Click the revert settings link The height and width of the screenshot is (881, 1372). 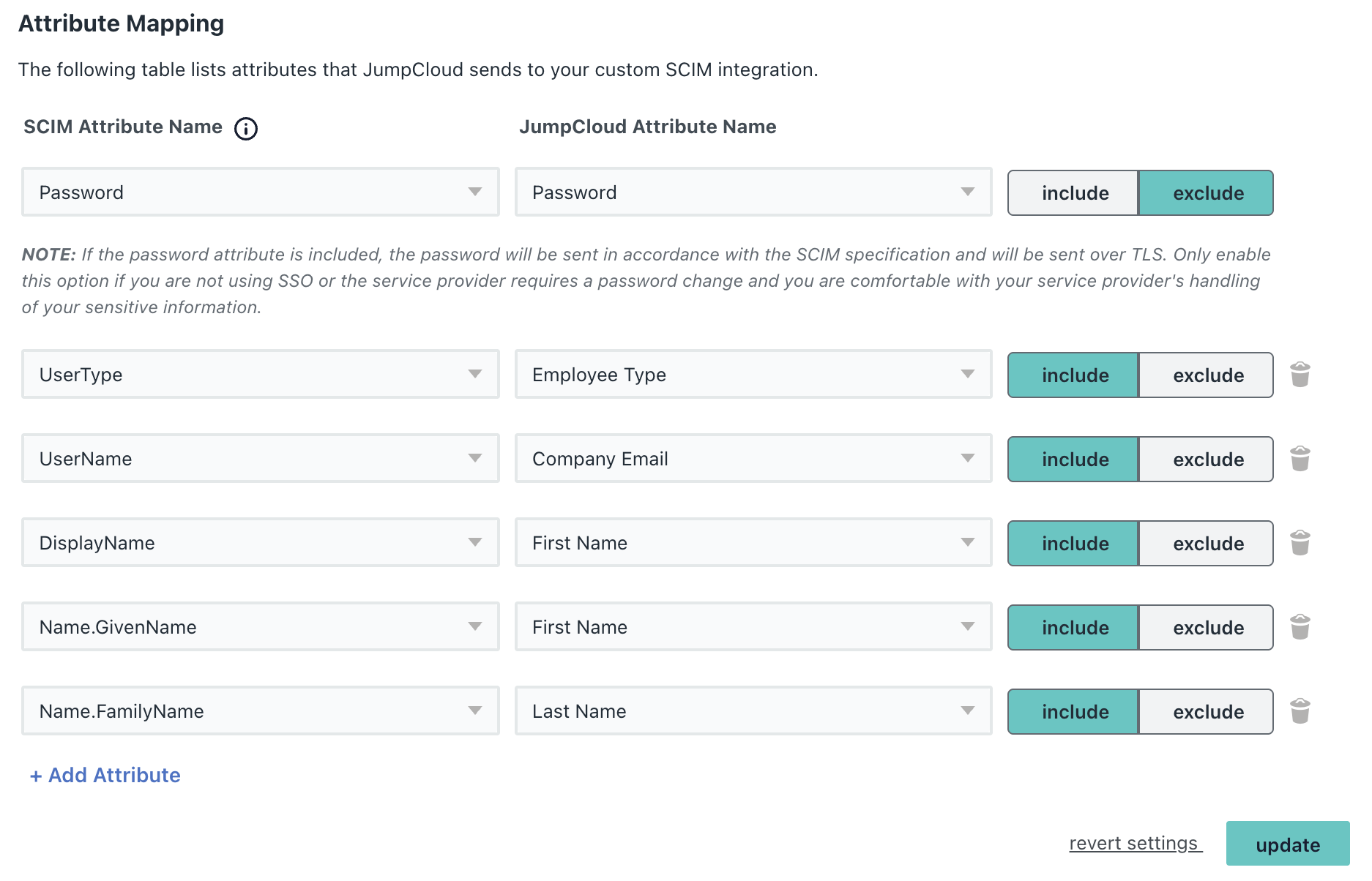[x=1135, y=844]
